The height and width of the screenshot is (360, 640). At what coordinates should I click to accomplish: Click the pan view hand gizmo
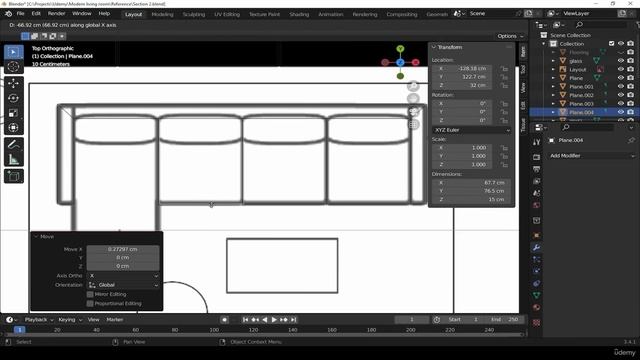[413, 99]
